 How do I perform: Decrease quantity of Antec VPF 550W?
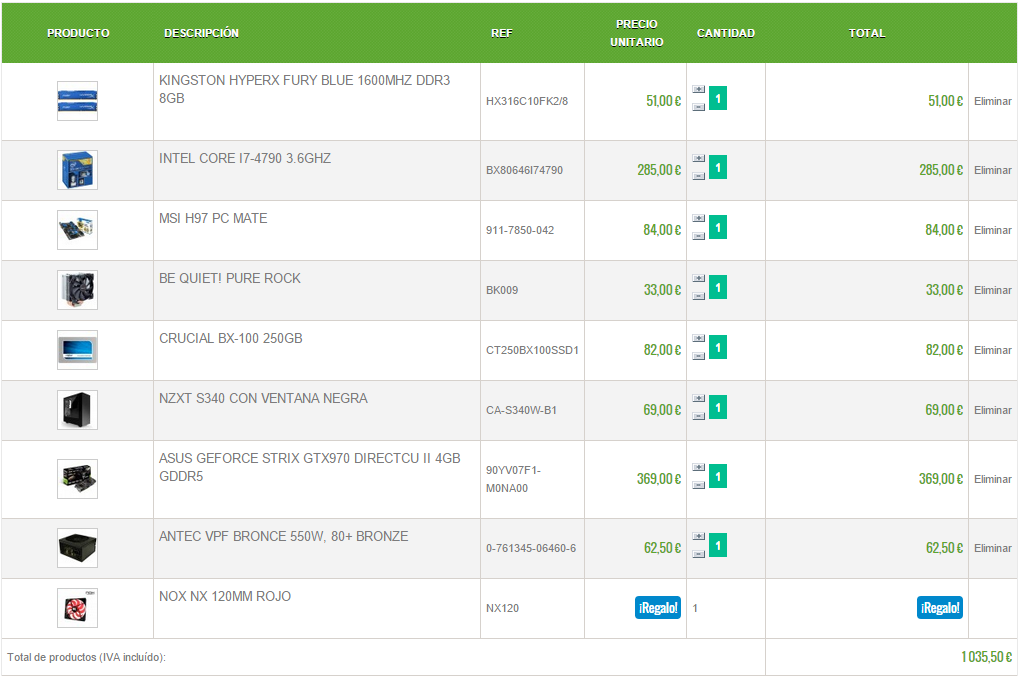tap(699, 555)
